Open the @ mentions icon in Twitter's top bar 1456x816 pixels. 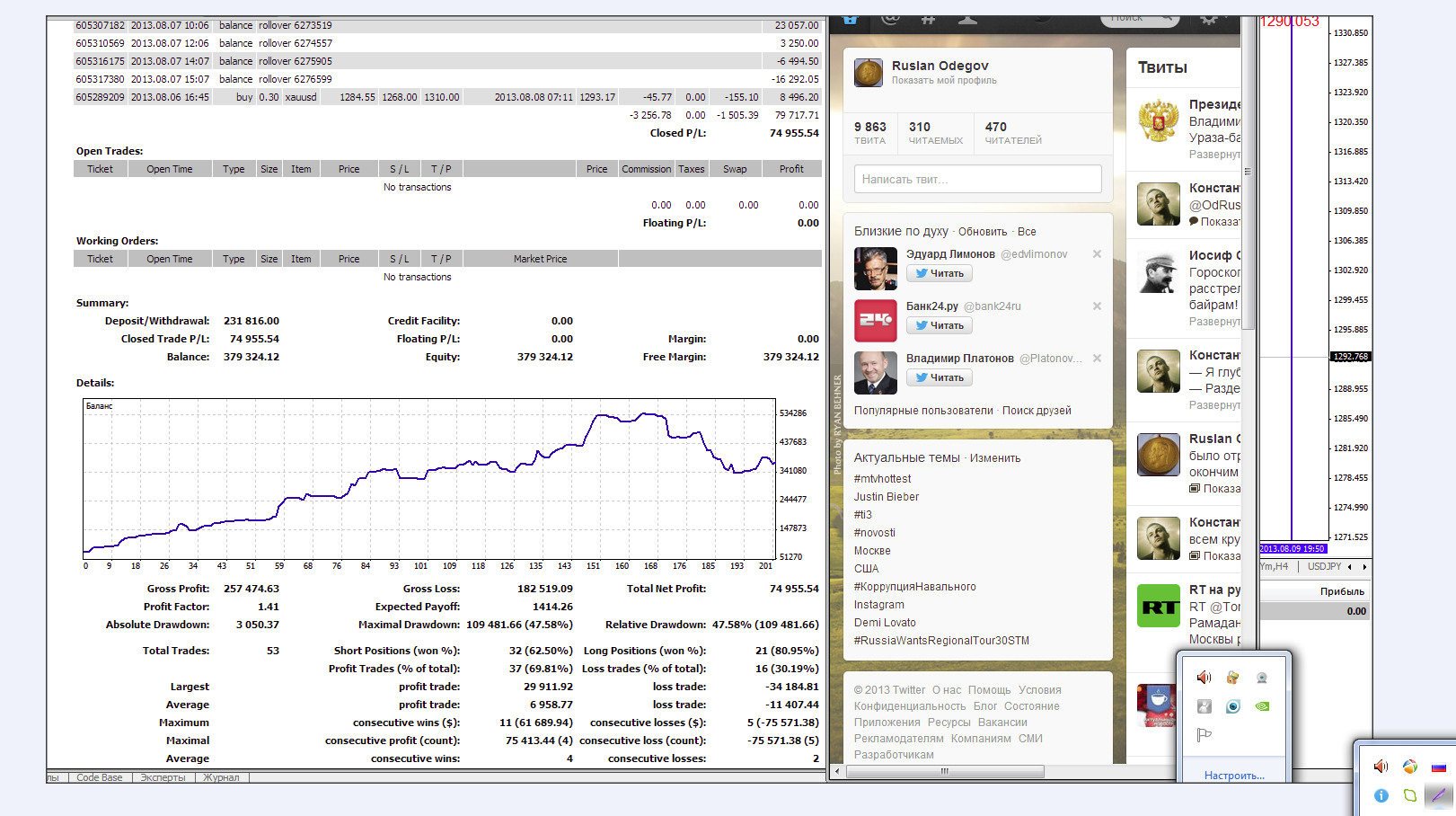pyautogui.click(x=890, y=19)
